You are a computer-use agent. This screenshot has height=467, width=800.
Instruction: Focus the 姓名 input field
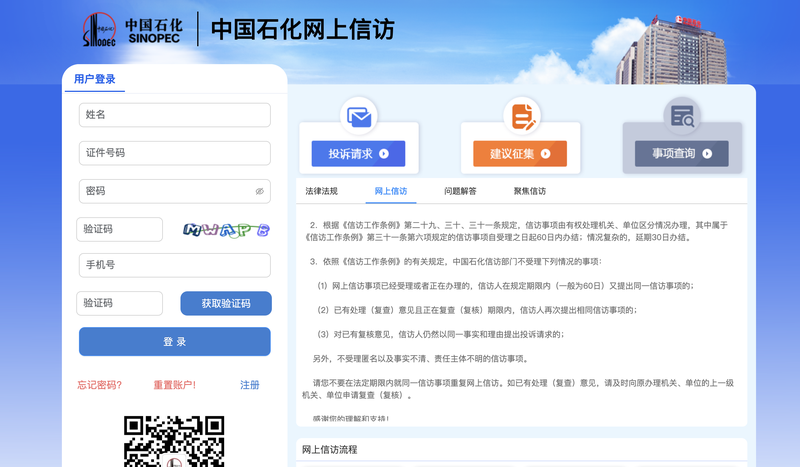coord(174,115)
